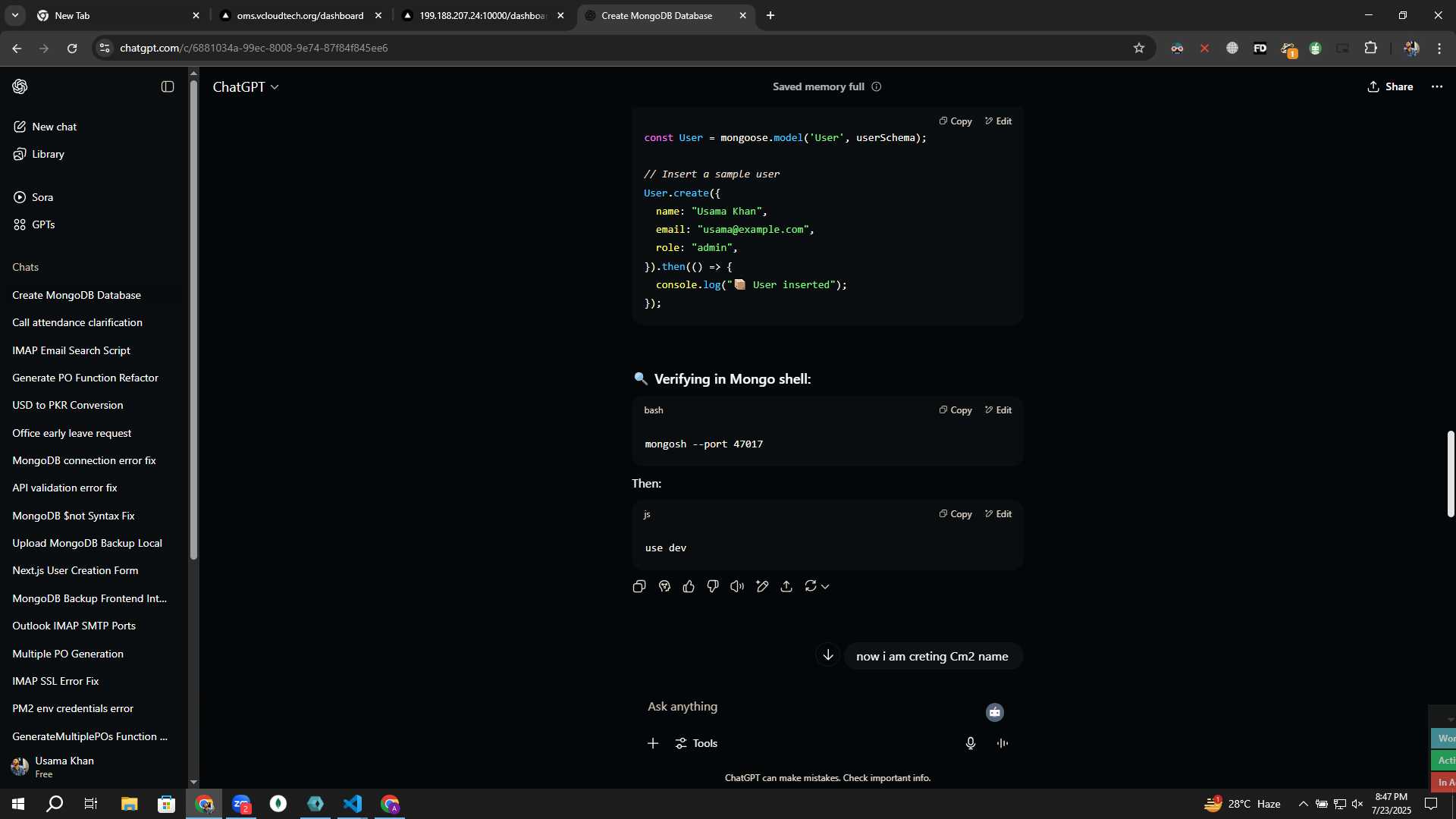Show hidden system tray icons chevron

click(1303, 804)
